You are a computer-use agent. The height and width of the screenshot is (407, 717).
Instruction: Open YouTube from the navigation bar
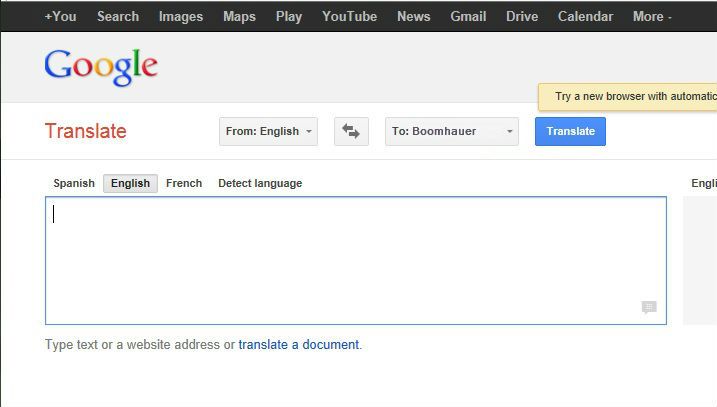pyautogui.click(x=350, y=16)
